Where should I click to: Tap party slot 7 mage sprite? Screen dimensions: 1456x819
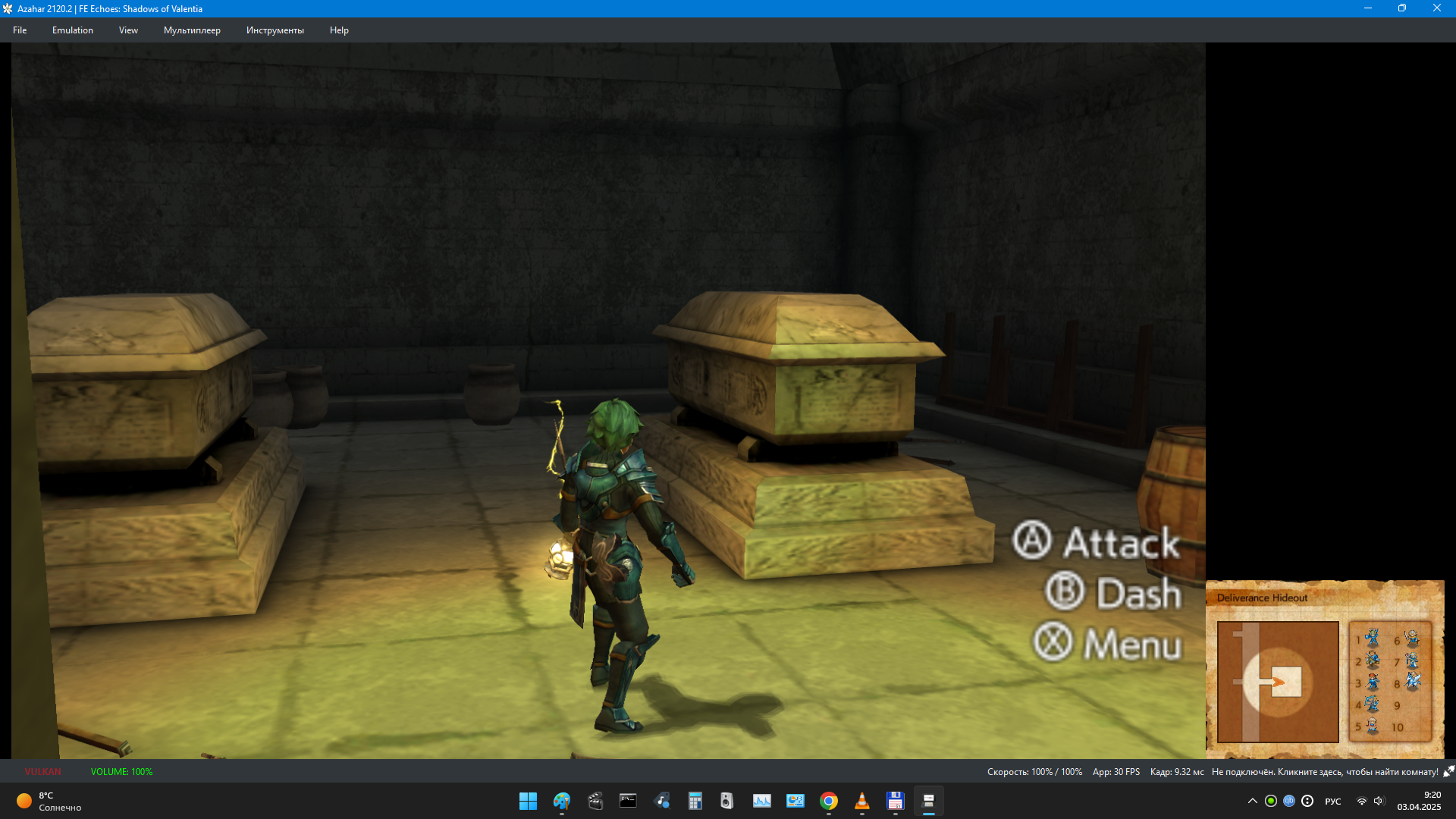point(1412,661)
